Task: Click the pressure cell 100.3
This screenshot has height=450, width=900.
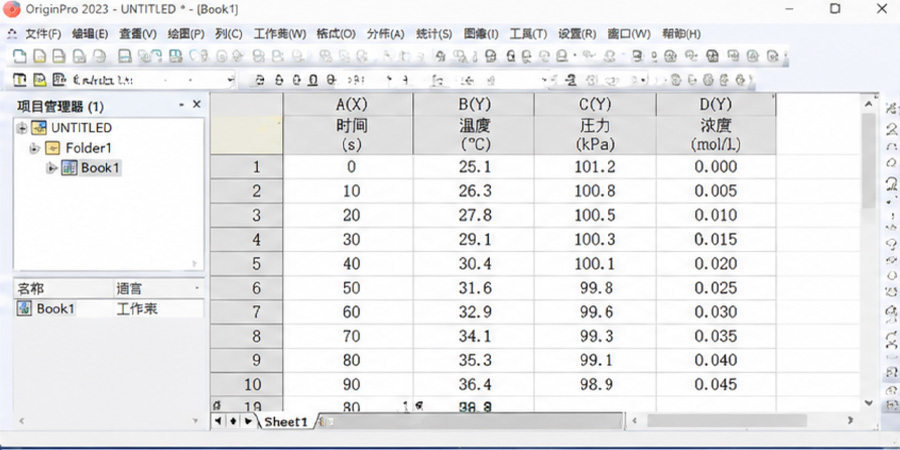Action: point(595,239)
